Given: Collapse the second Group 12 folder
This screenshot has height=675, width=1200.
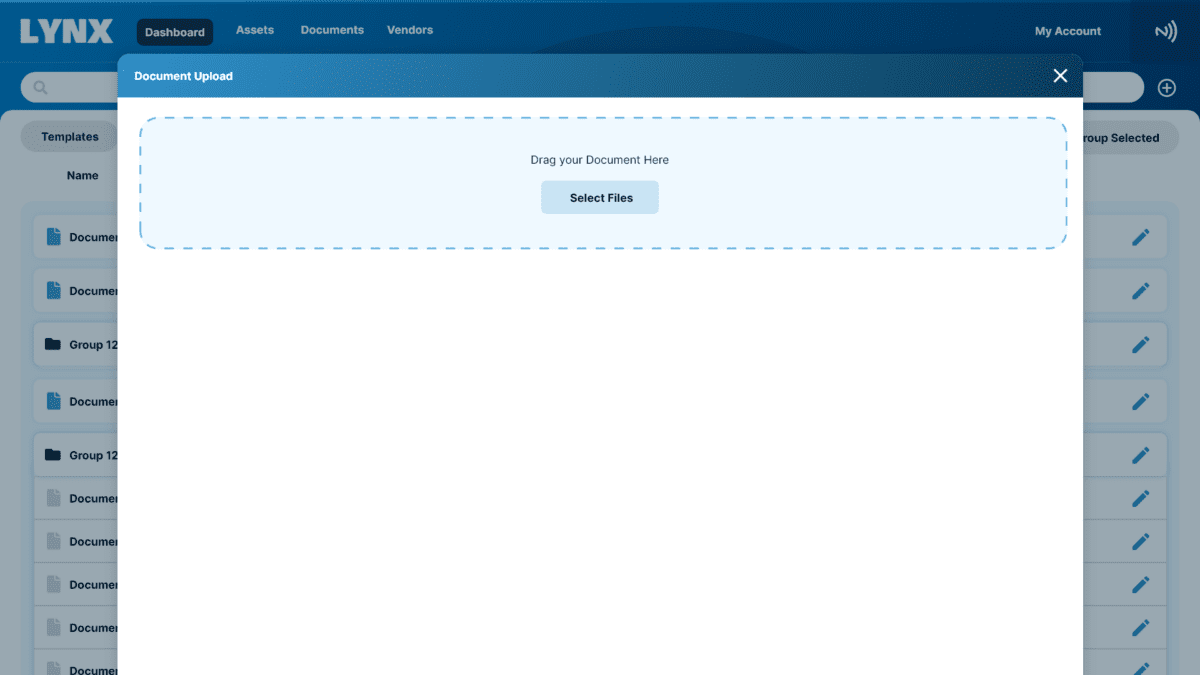Looking at the screenshot, I should 53,455.
